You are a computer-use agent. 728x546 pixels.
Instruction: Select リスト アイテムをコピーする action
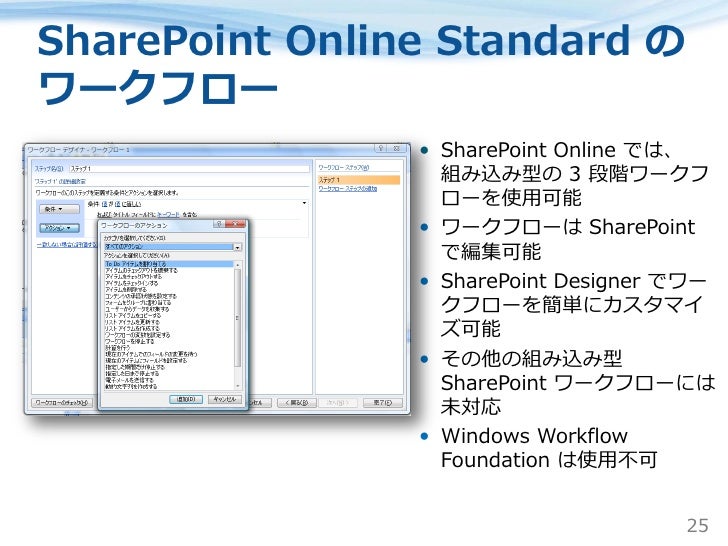tap(133, 316)
